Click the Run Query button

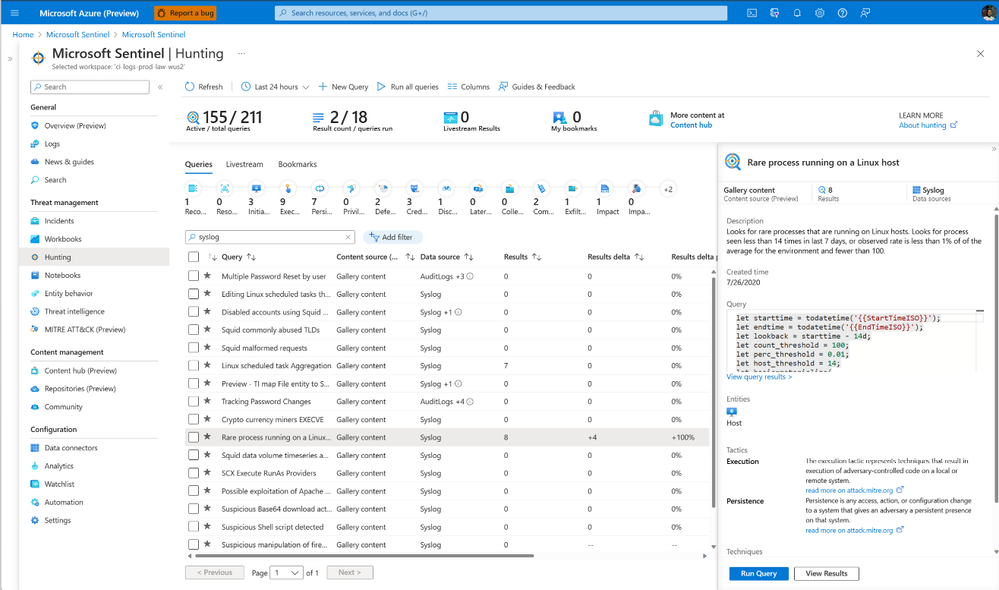758,573
